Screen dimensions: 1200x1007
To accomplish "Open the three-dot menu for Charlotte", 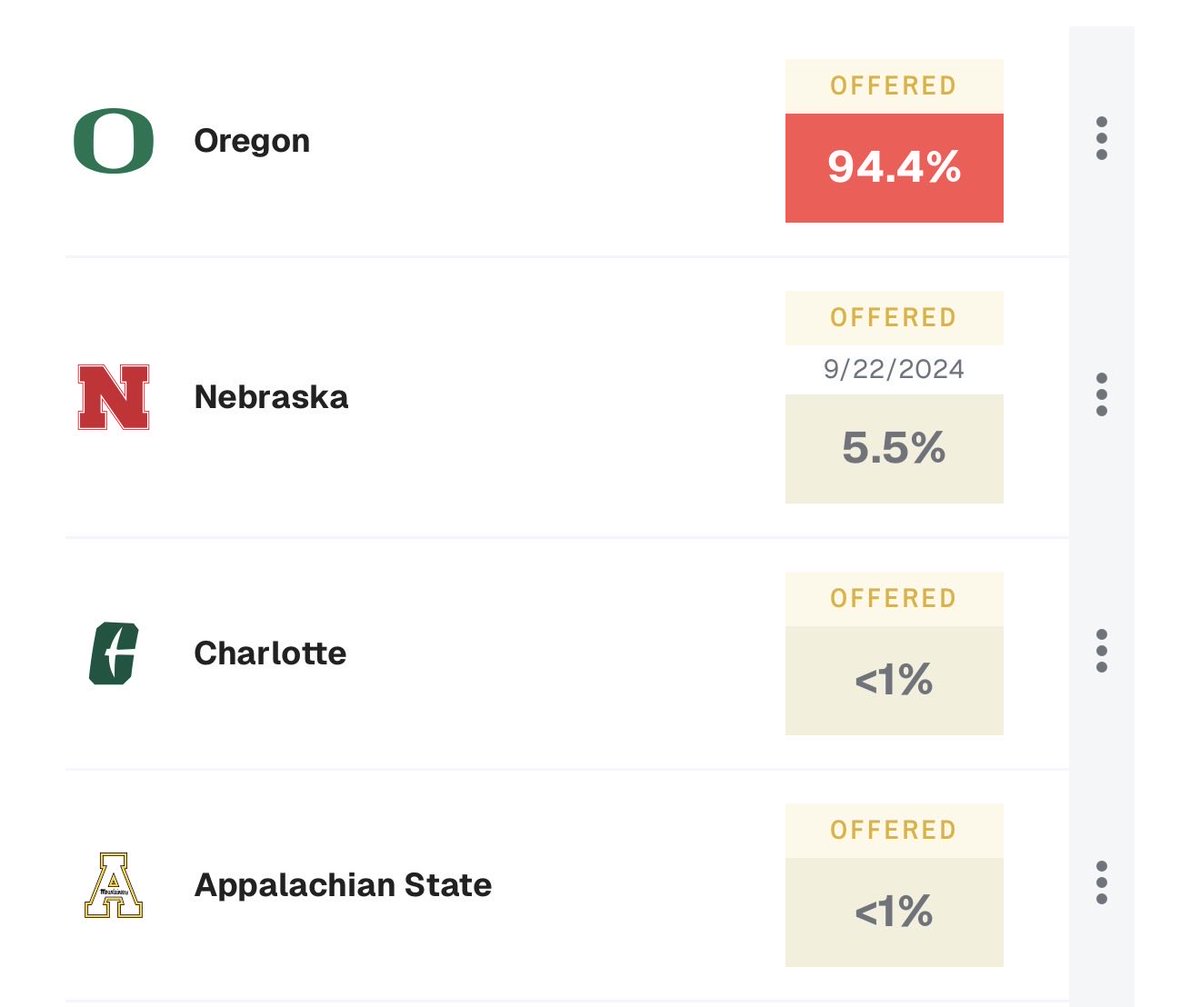I will pyautogui.click(x=1101, y=651).
